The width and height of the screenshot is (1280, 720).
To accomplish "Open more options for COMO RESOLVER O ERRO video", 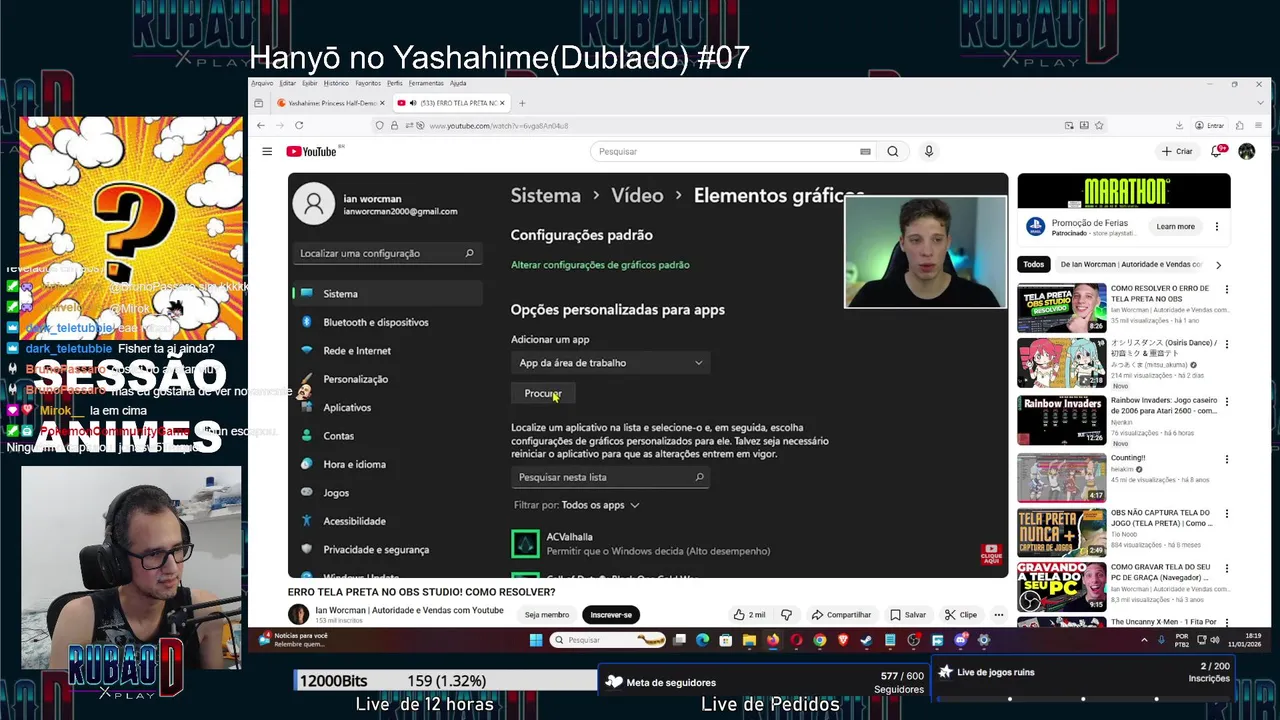I will click(1226, 290).
